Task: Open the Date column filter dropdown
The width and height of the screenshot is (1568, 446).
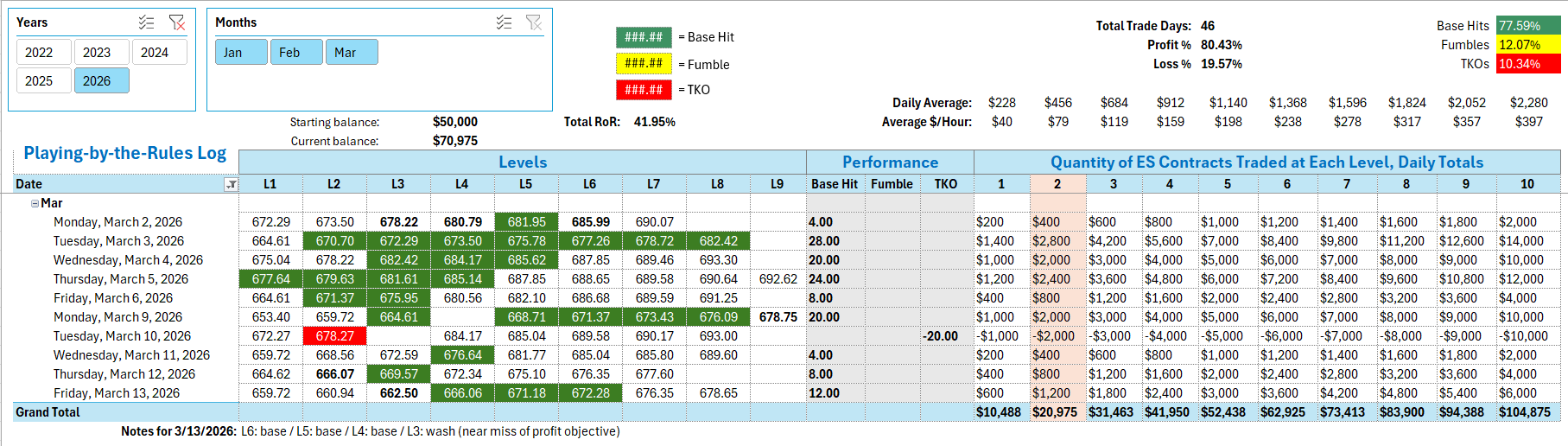Action: click(x=231, y=184)
